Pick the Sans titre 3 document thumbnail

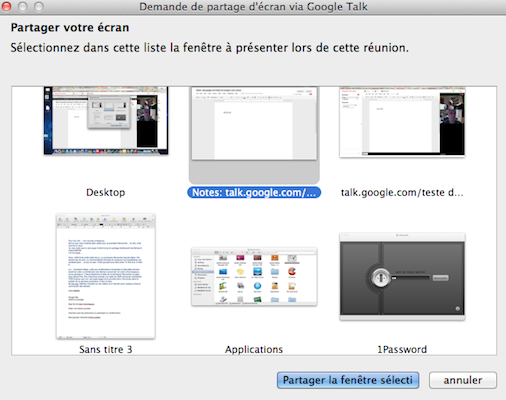(106, 276)
